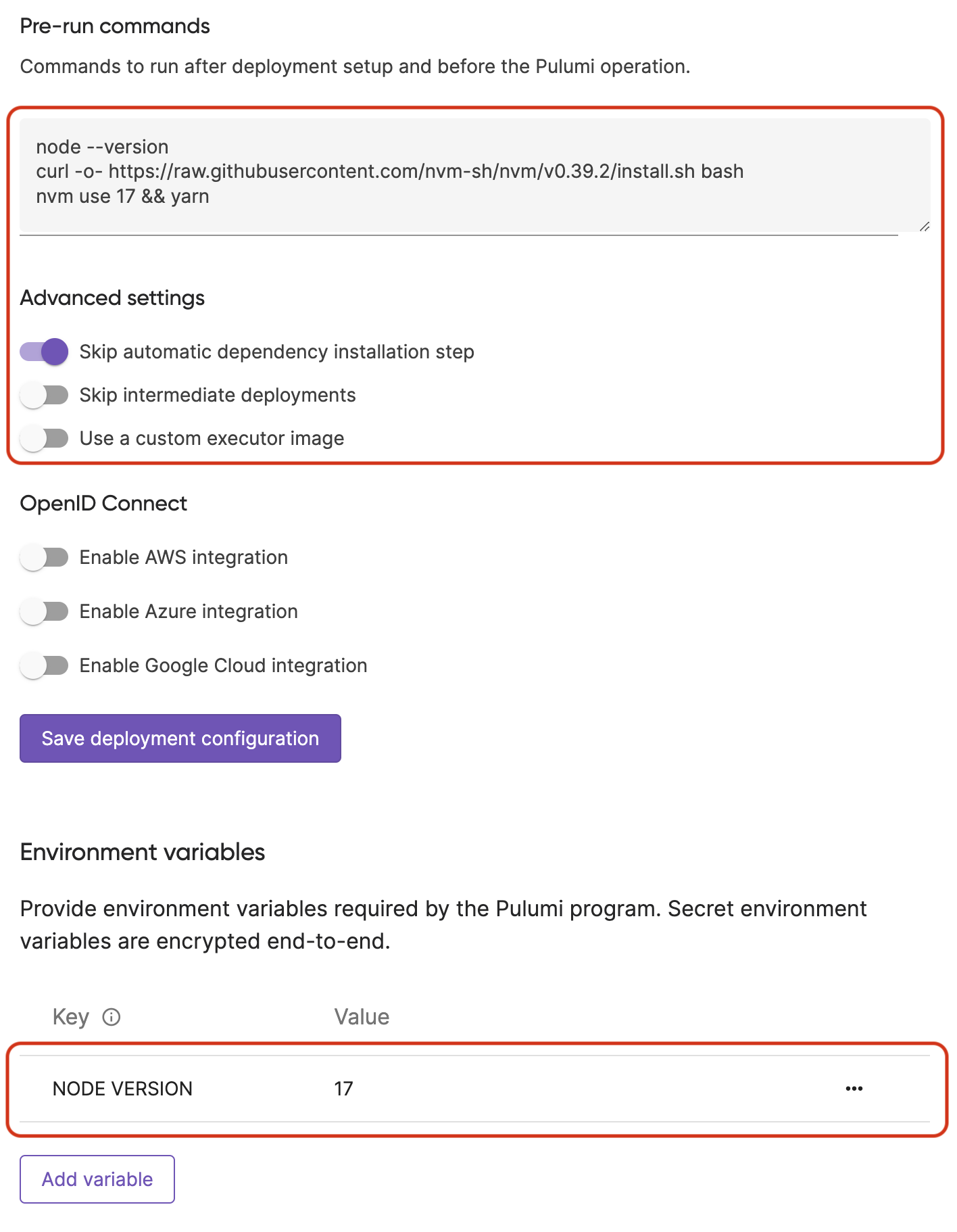Enable Skip intermediate deployments
The image size is (957, 1232).
click(43, 395)
